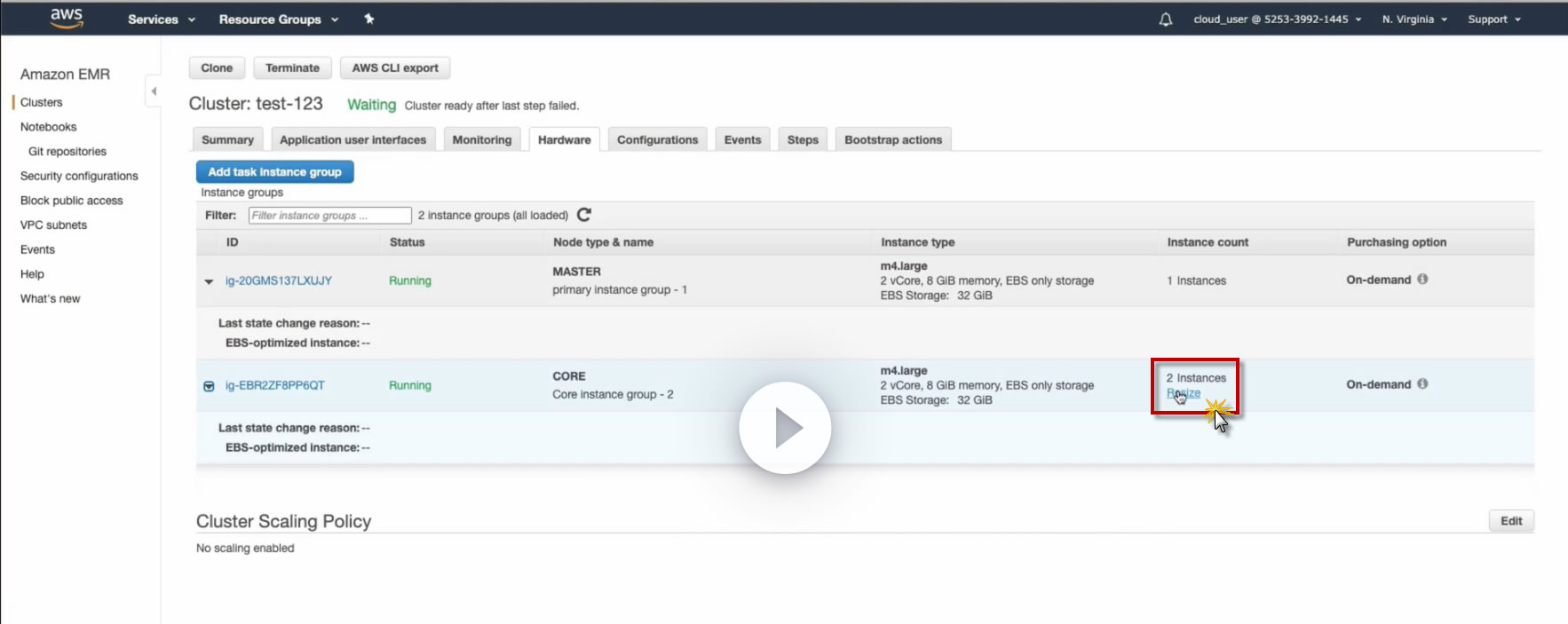The height and width of the screenshot is (624, 1568).
Task: Switch to the Monitoring tab
Action: point(482,139)
